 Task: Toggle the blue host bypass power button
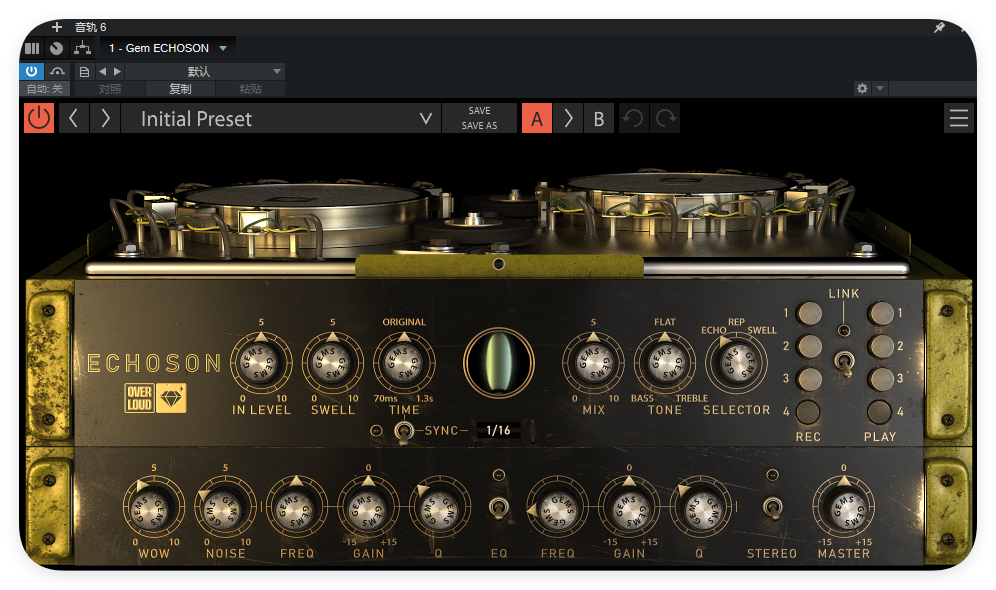coord(31,71)
